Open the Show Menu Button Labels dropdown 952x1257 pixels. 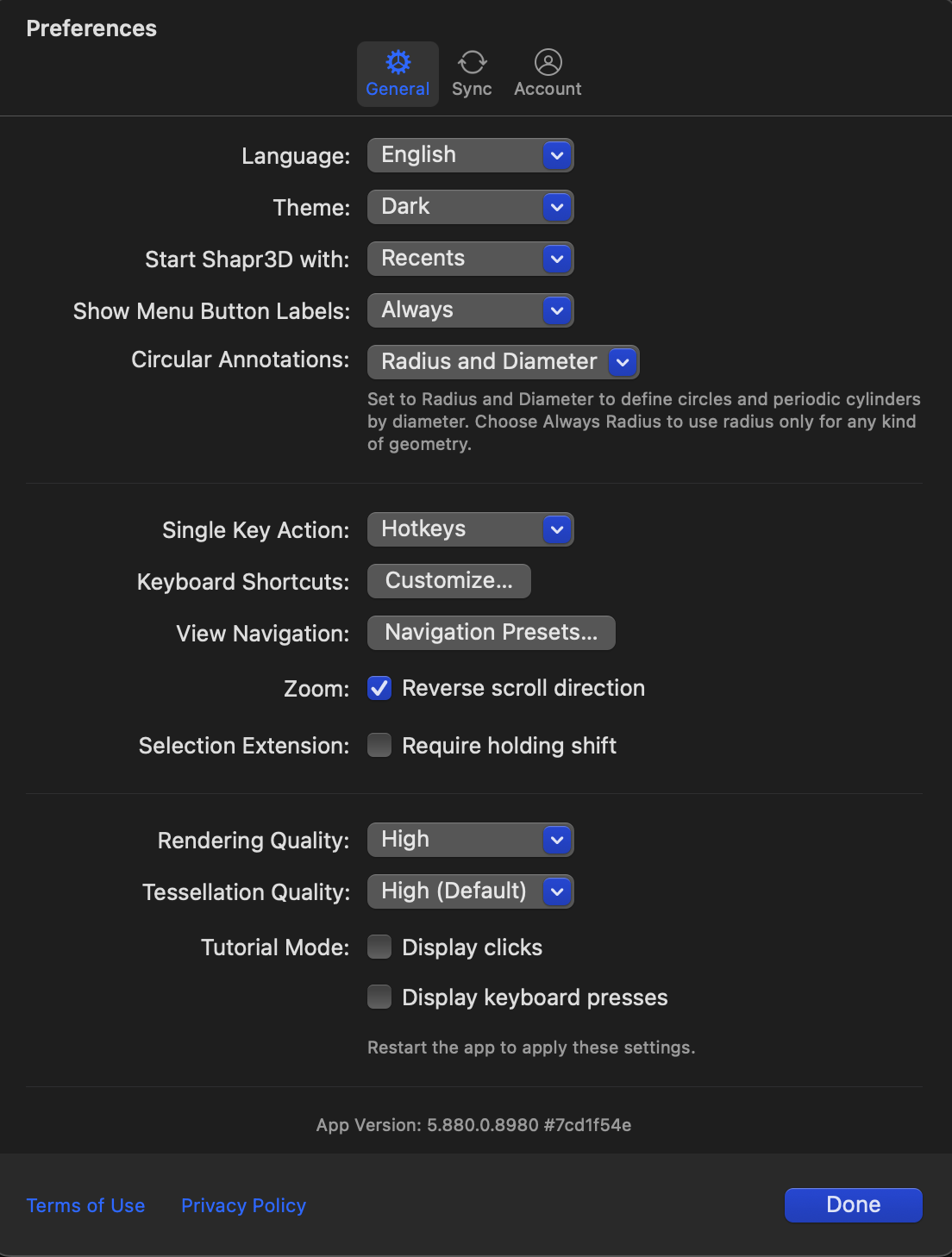click(x=557, y=310)
